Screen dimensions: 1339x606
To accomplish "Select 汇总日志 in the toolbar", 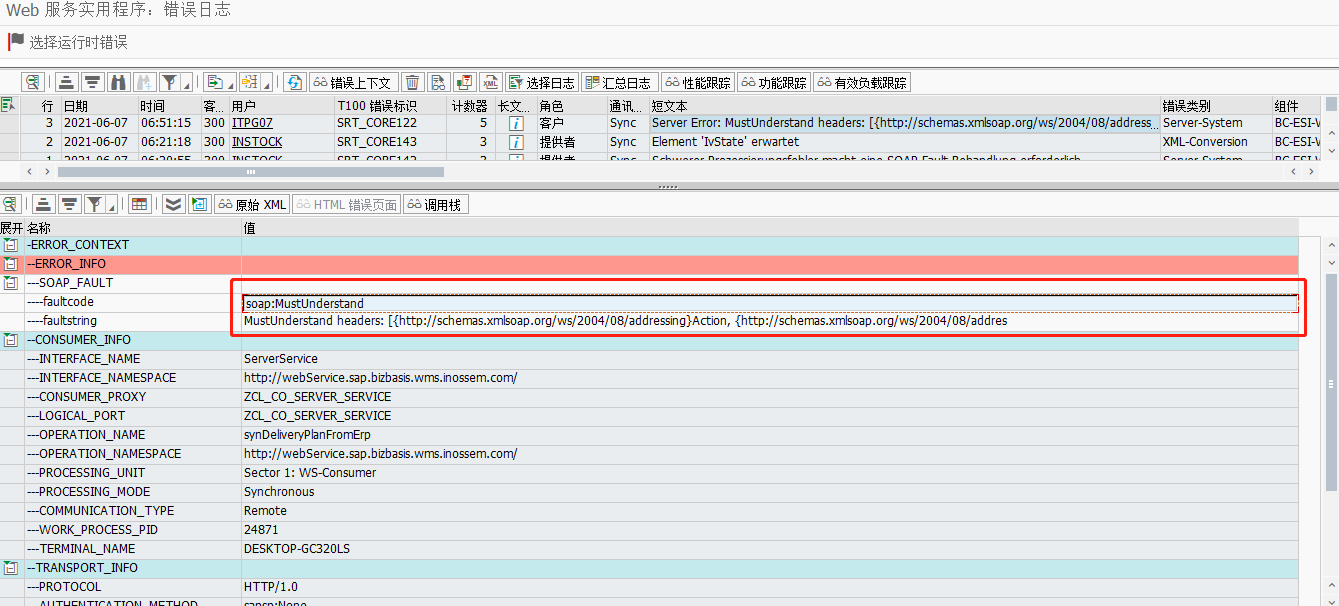I will [621, 81].
